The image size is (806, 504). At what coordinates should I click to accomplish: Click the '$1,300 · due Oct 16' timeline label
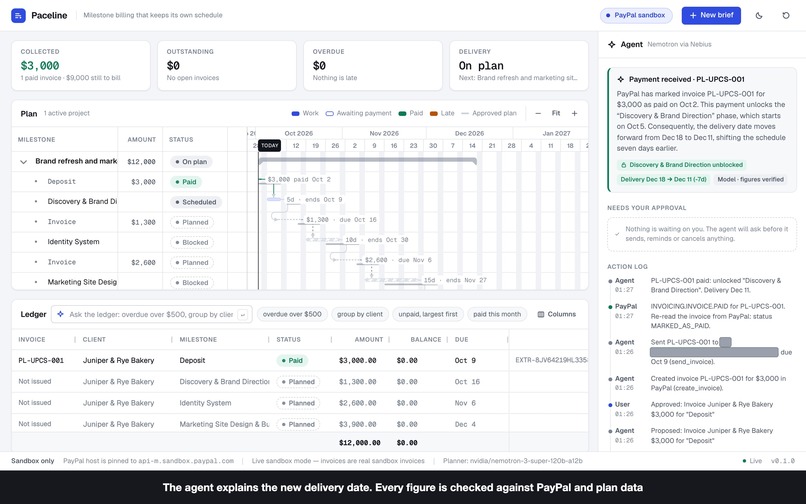[341, 220]
